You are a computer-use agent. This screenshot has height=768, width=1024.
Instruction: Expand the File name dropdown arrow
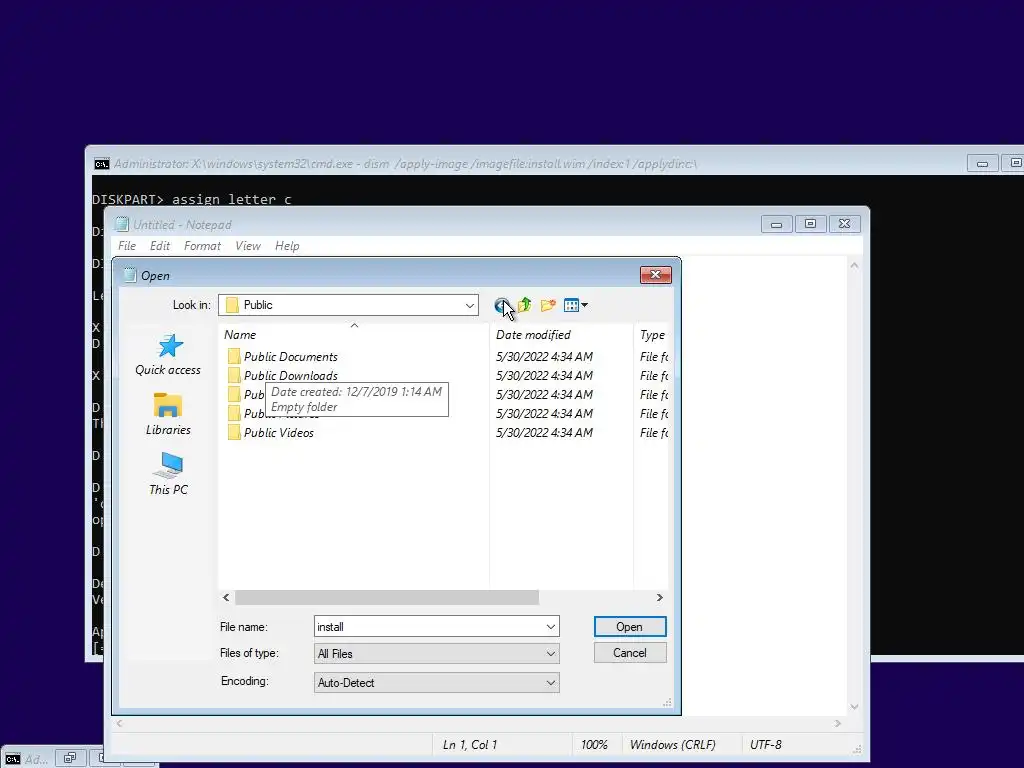551,627
